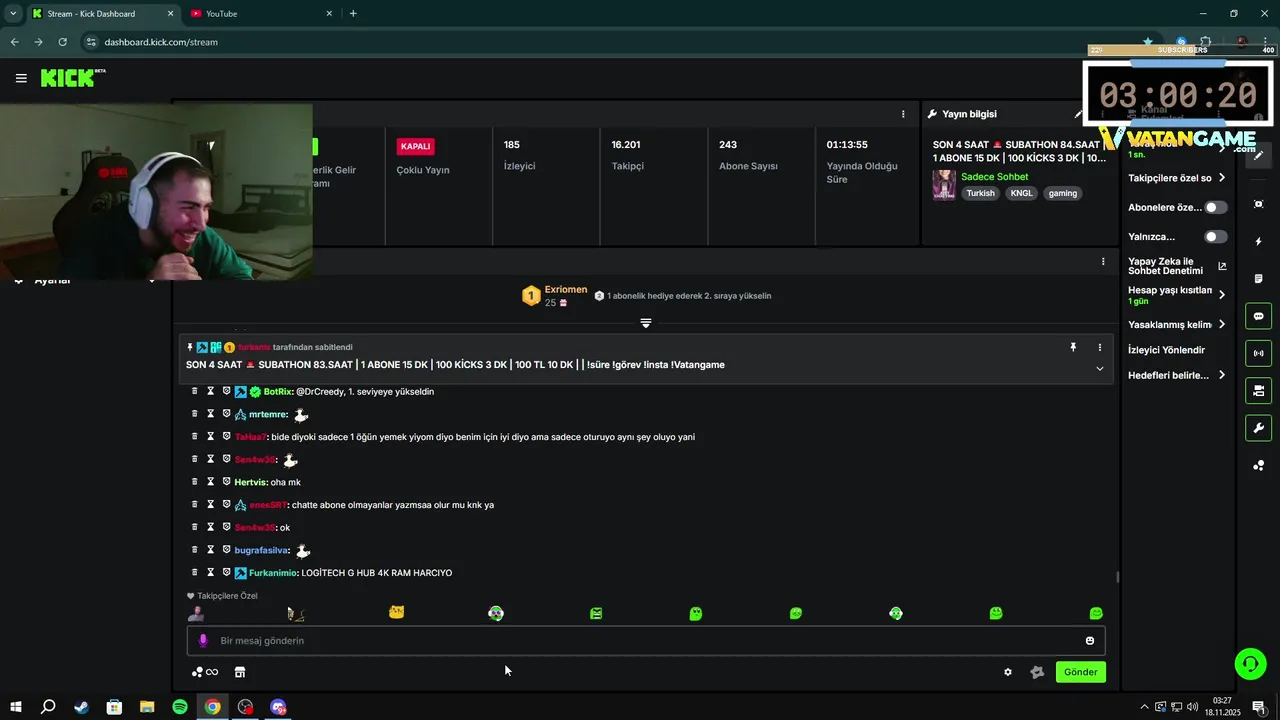Viewport: 1280px width, 720px height.
Task: Open the green support headset button
Action: tap(1250, 663)
